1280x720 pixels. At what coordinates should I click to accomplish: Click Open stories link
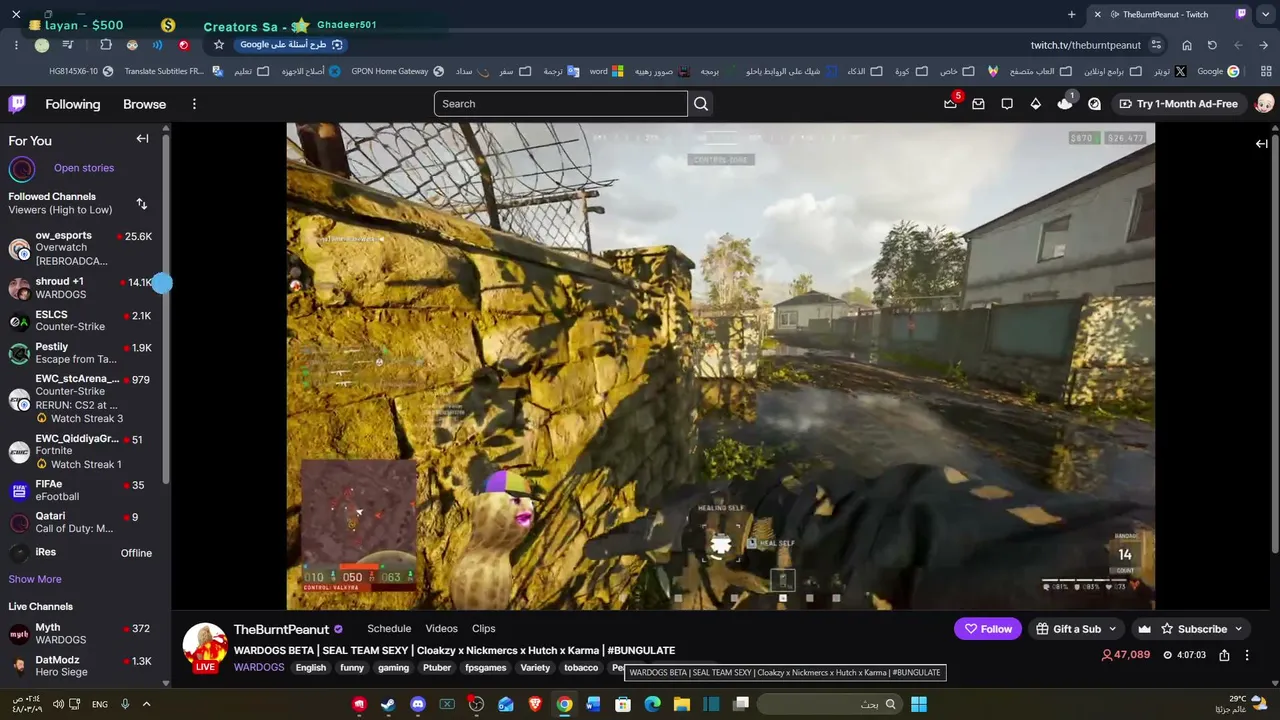tap(84, 168)
